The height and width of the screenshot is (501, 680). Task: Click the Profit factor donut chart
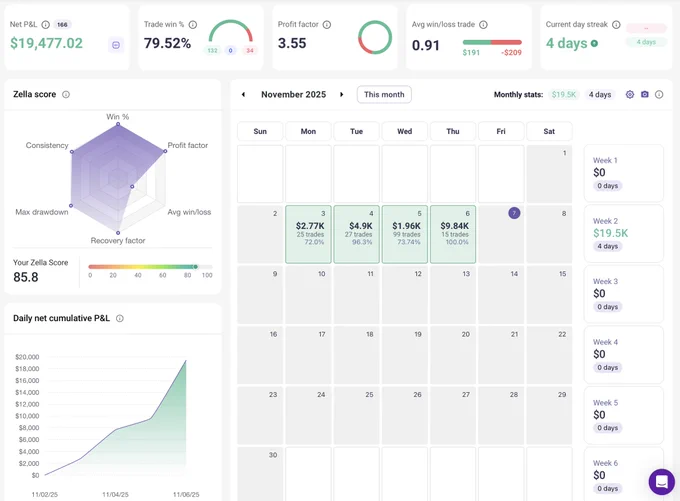375,37
